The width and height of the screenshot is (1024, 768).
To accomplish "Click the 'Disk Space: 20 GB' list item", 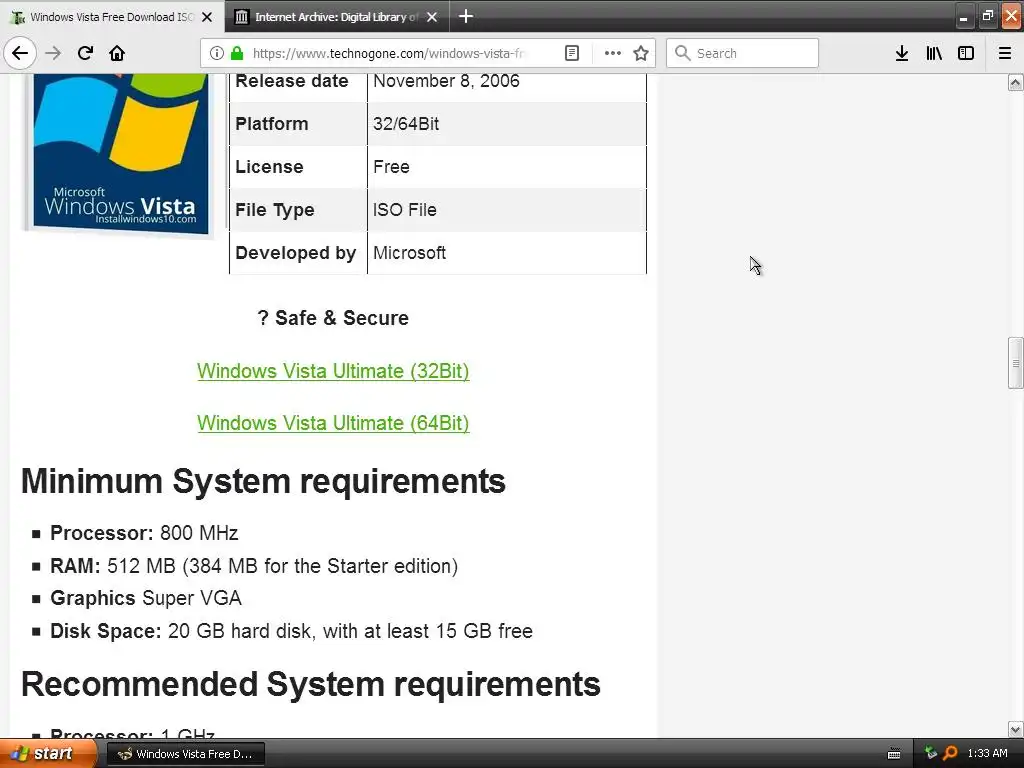I will (291, 631).
